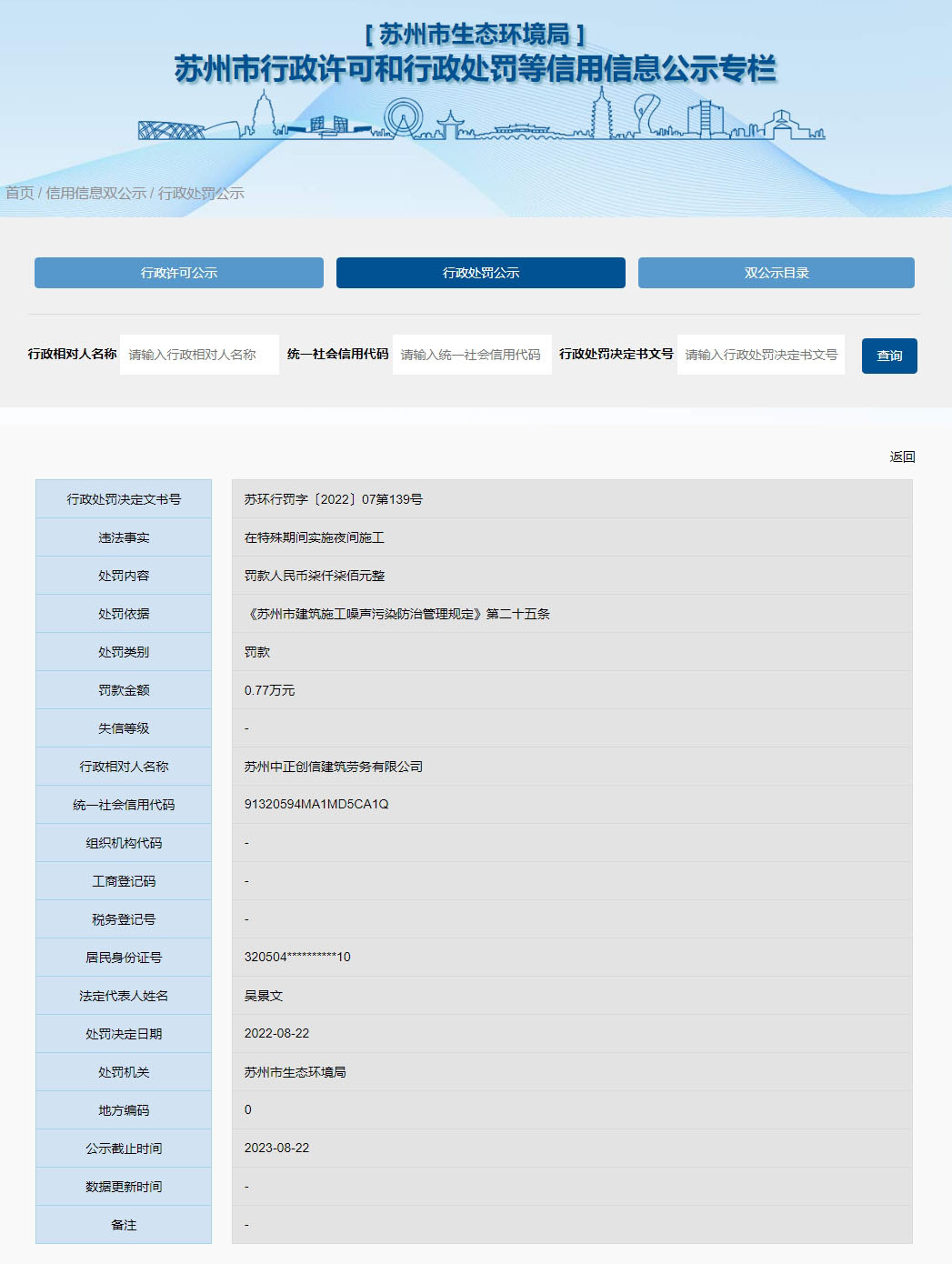This screenshot has width=952, height=1264.
Task: Click the 地方编码 row label
Action: tap(124, 1110)
